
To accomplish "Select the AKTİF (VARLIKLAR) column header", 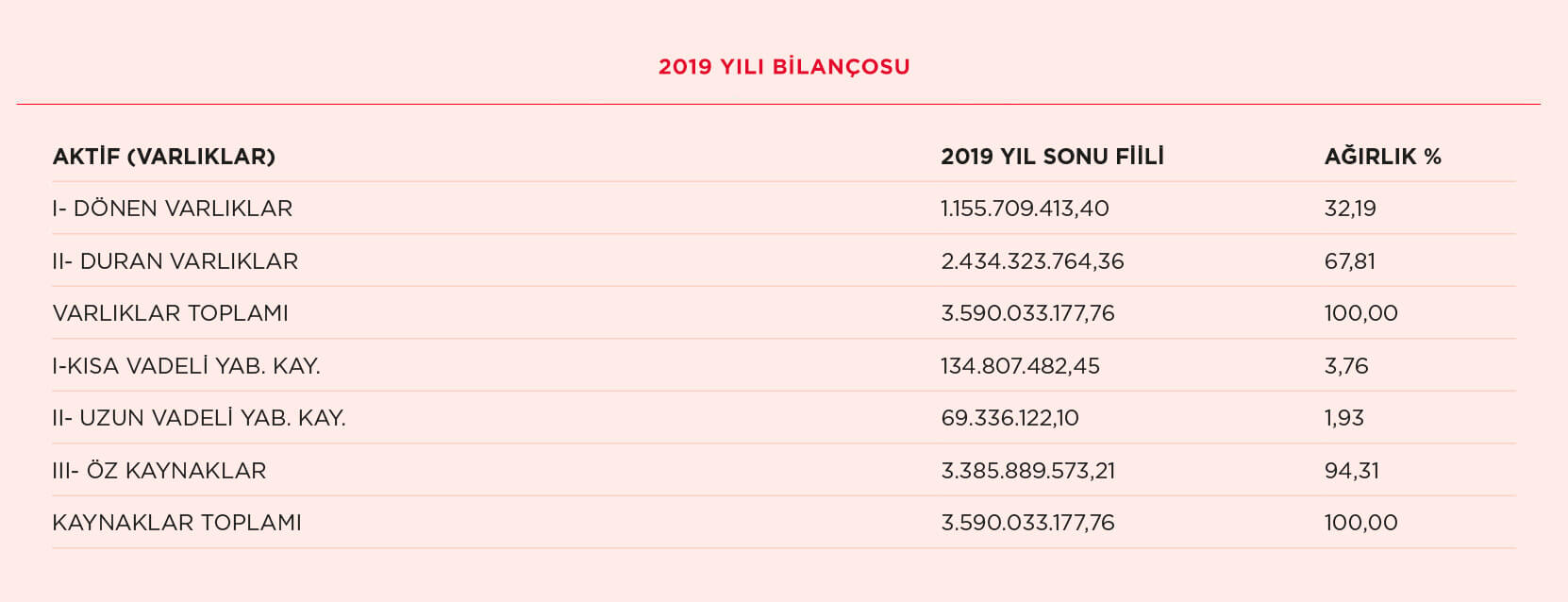I will pyautogui.click(x=164, y=157).
